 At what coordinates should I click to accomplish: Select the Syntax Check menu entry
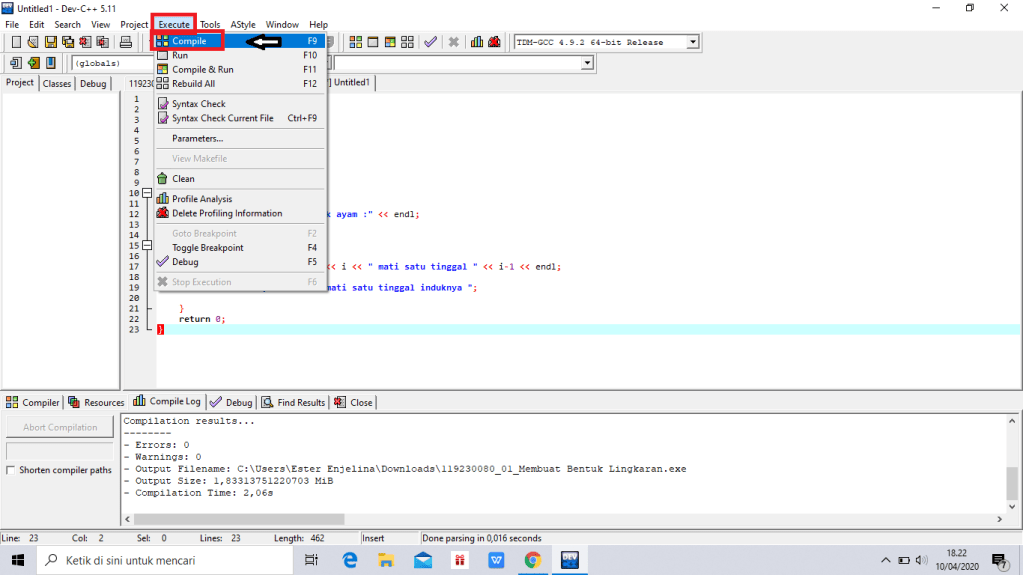198,104
